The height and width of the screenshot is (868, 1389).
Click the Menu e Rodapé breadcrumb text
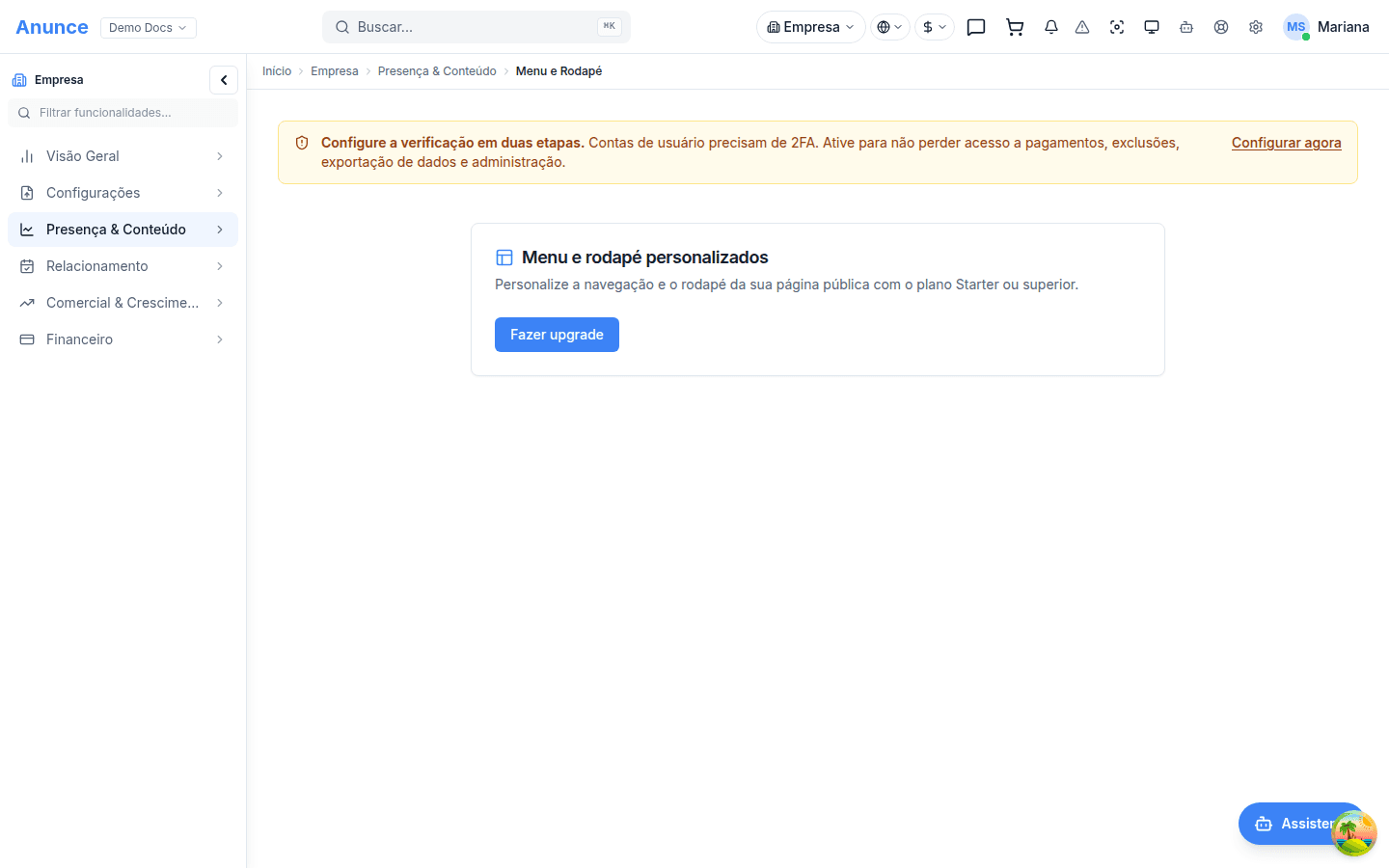tap(558, 71)
